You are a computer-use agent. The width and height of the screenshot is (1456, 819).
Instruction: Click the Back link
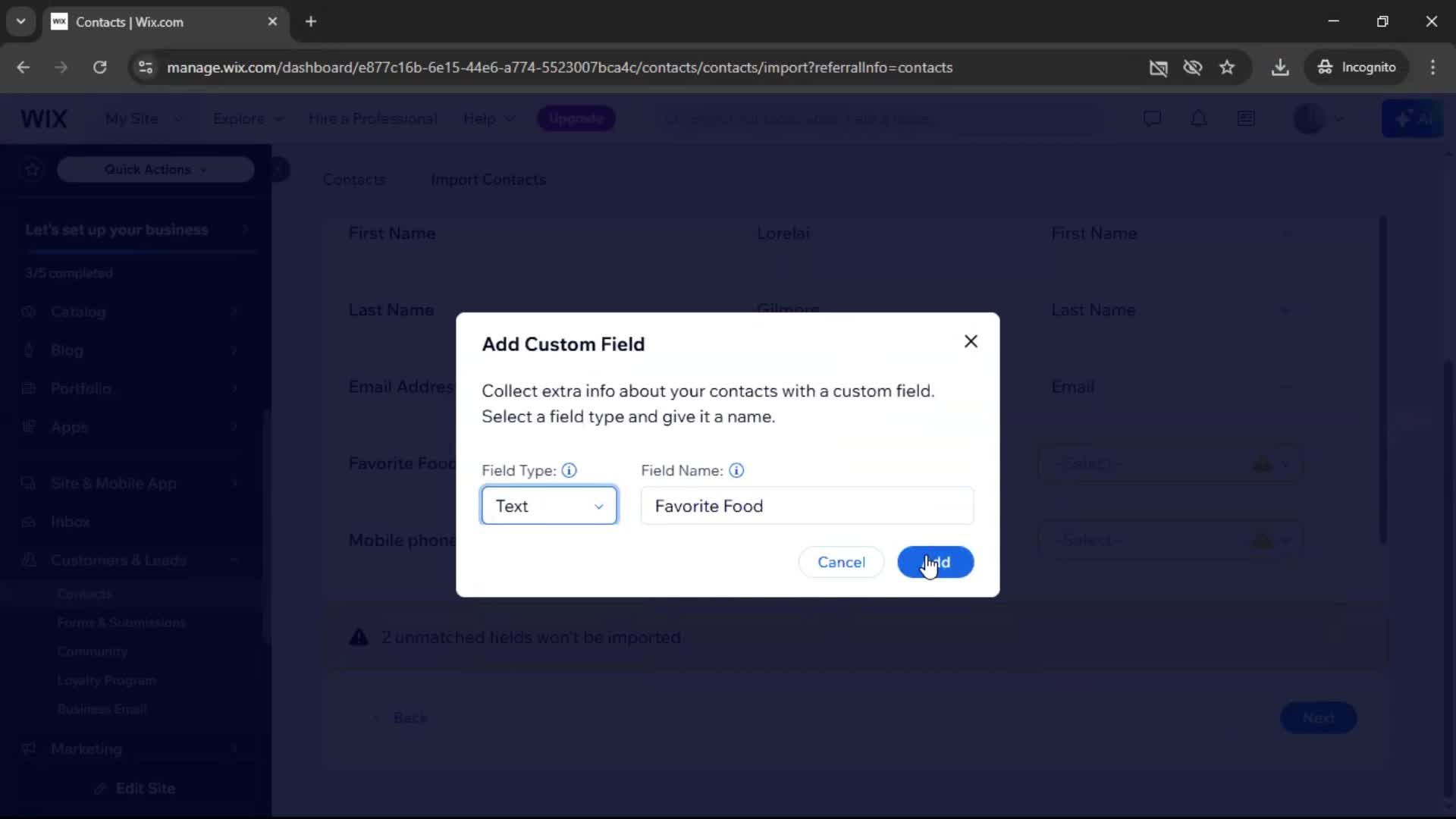click(402, 718)
